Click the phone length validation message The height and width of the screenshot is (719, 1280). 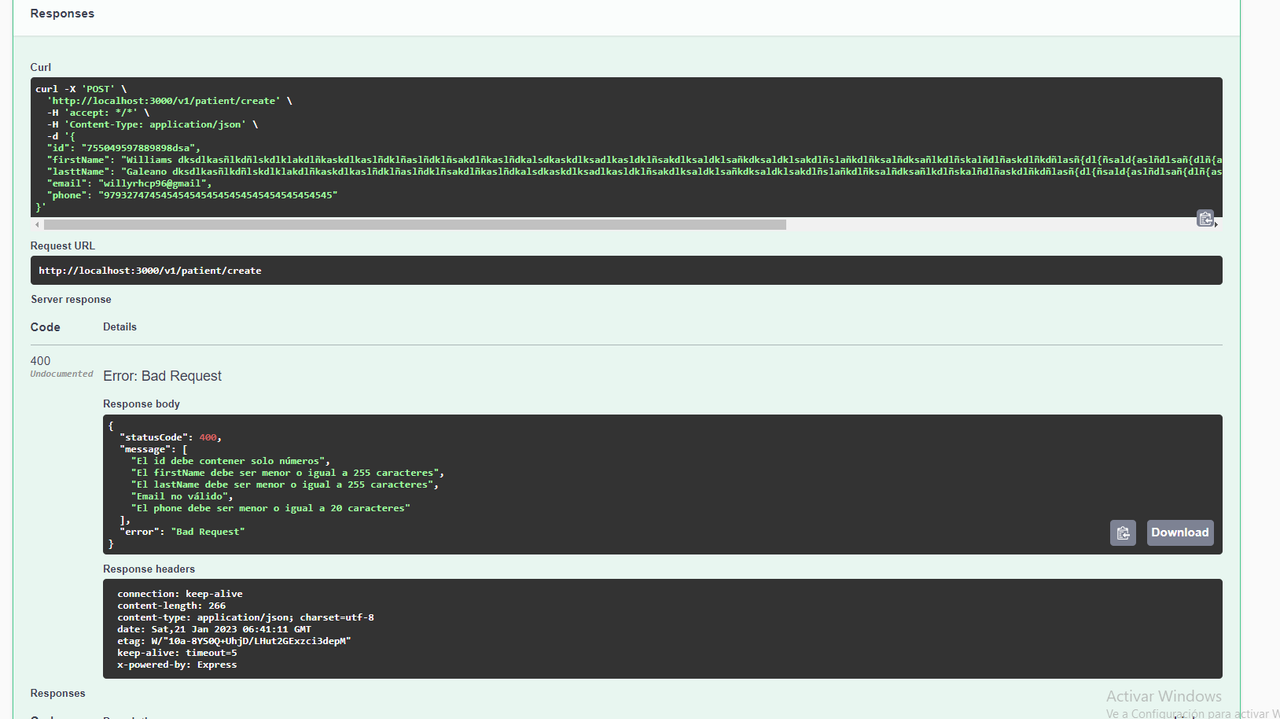point(271,508)
